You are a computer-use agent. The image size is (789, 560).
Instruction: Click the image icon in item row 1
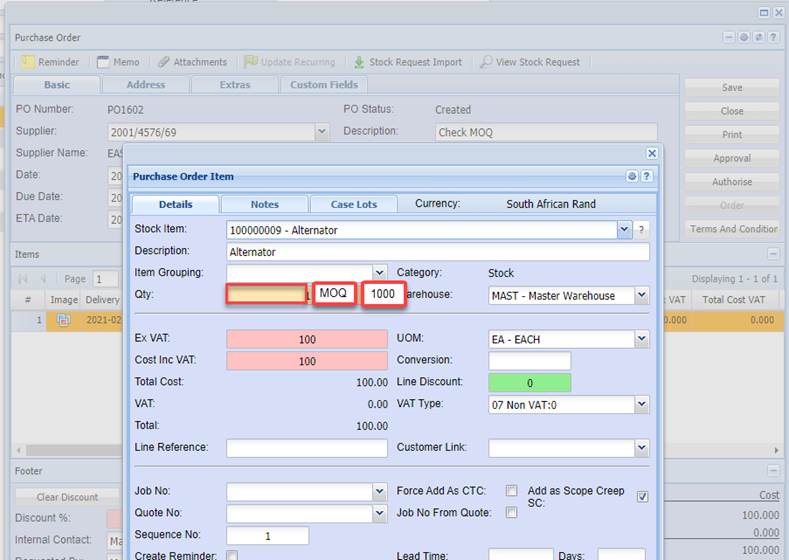(x=64, y=320)
